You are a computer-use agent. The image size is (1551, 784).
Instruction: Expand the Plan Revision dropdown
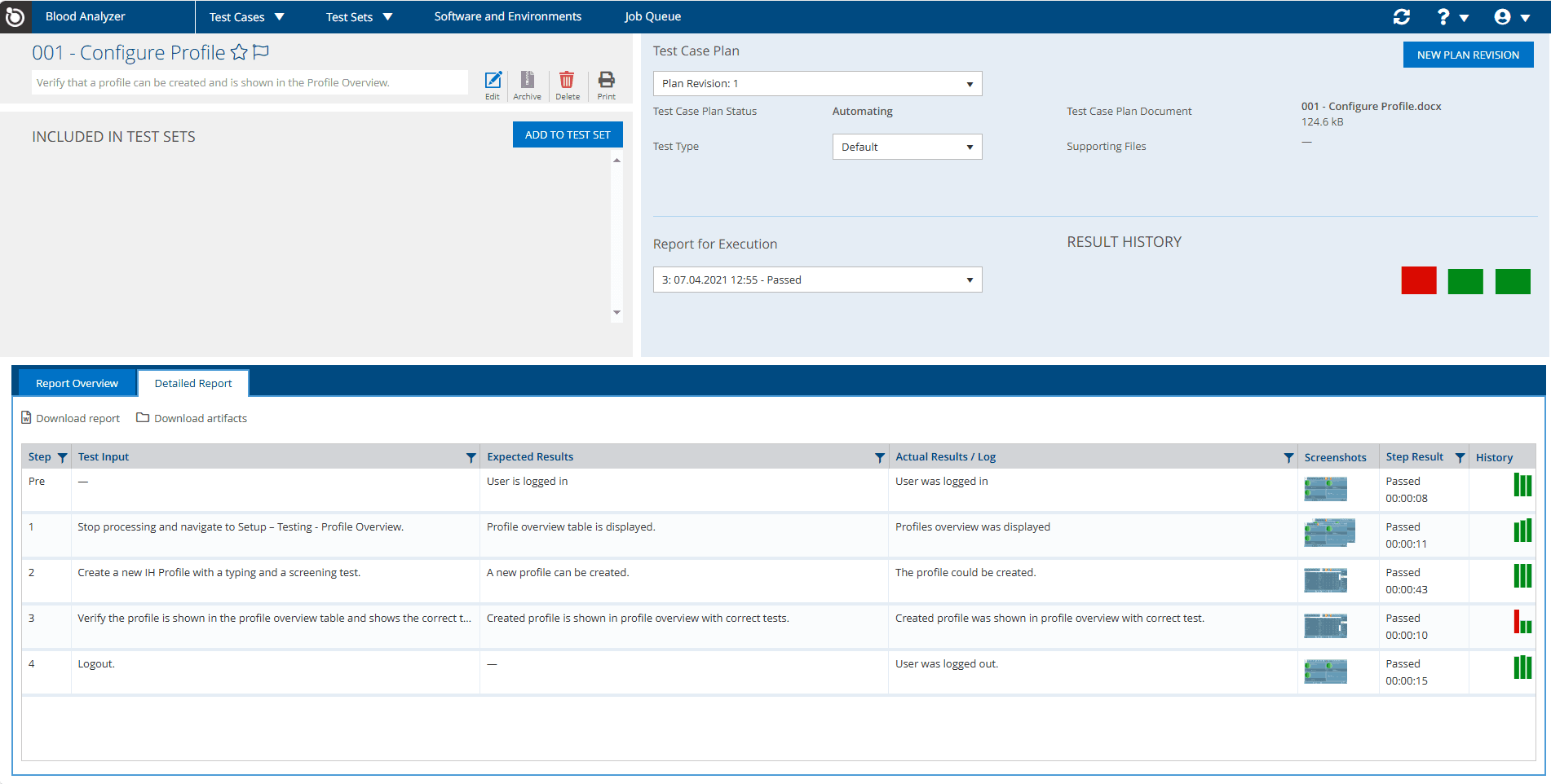(817, 84)
